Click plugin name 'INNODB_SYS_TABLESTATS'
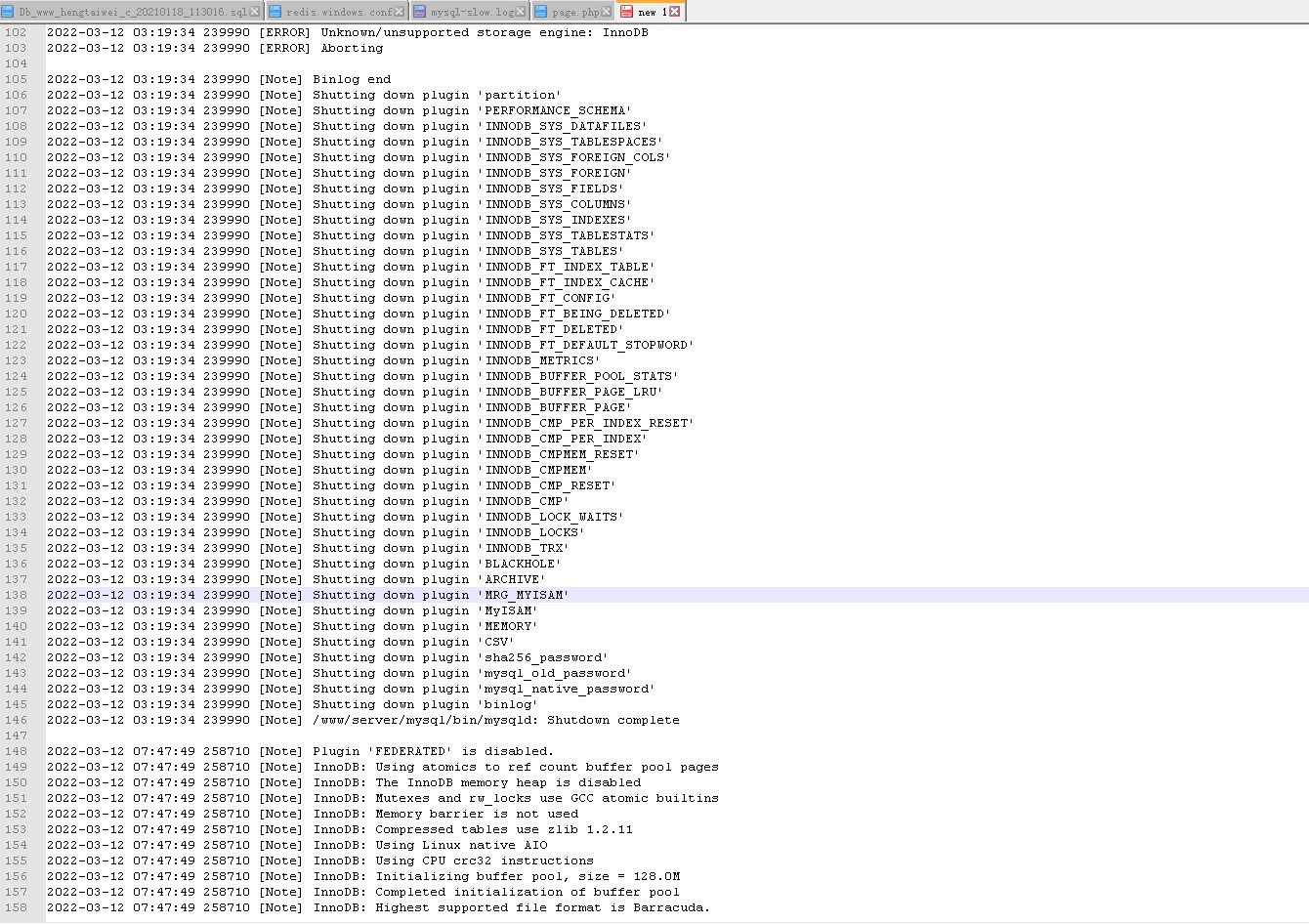Image resolution: width=1309 pixels, height=924 pixels. click(567, 235)
